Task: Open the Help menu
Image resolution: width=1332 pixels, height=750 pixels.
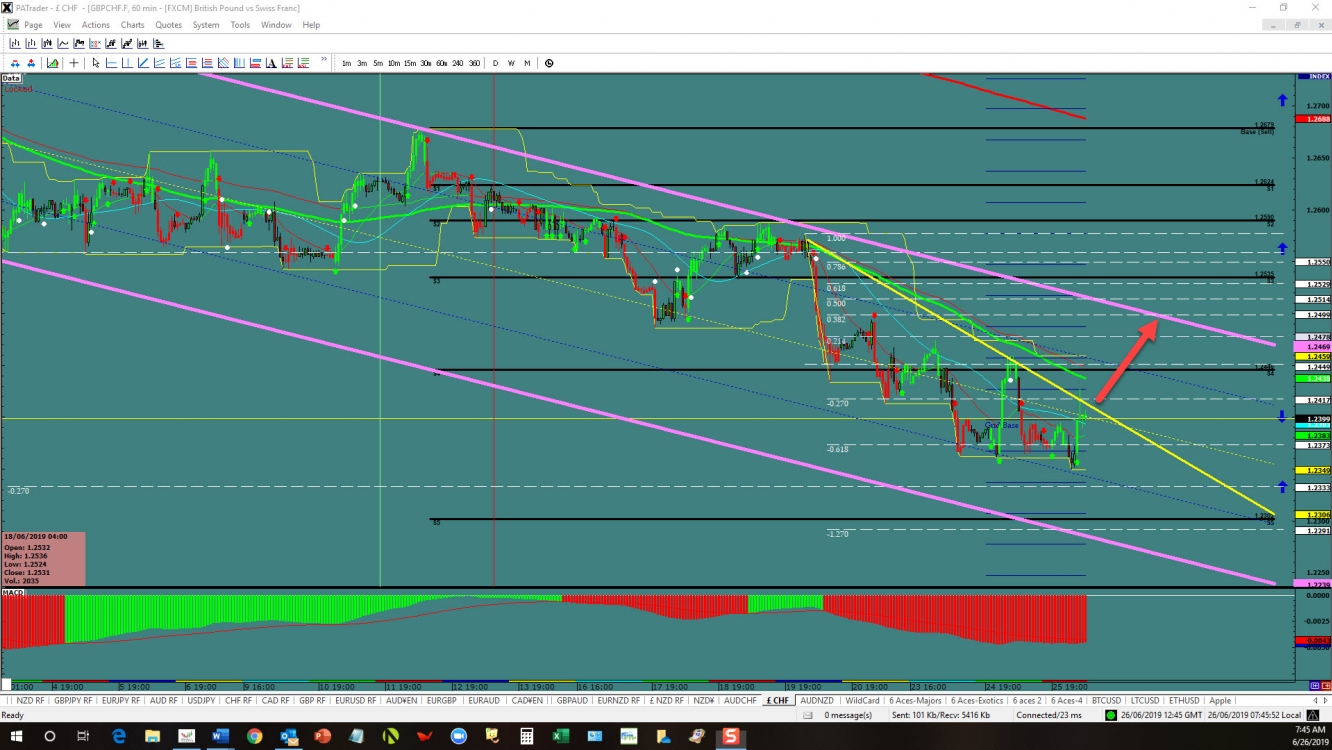Action: coord(311,25)
